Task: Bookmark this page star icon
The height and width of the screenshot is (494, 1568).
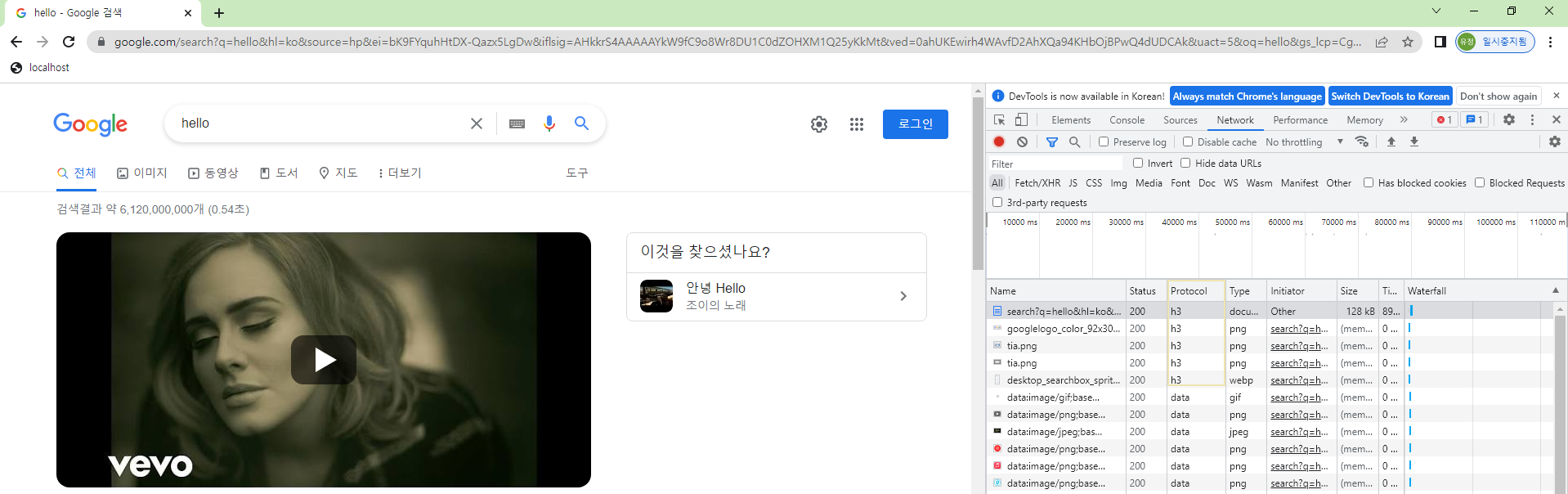Action: [1408, 42]
